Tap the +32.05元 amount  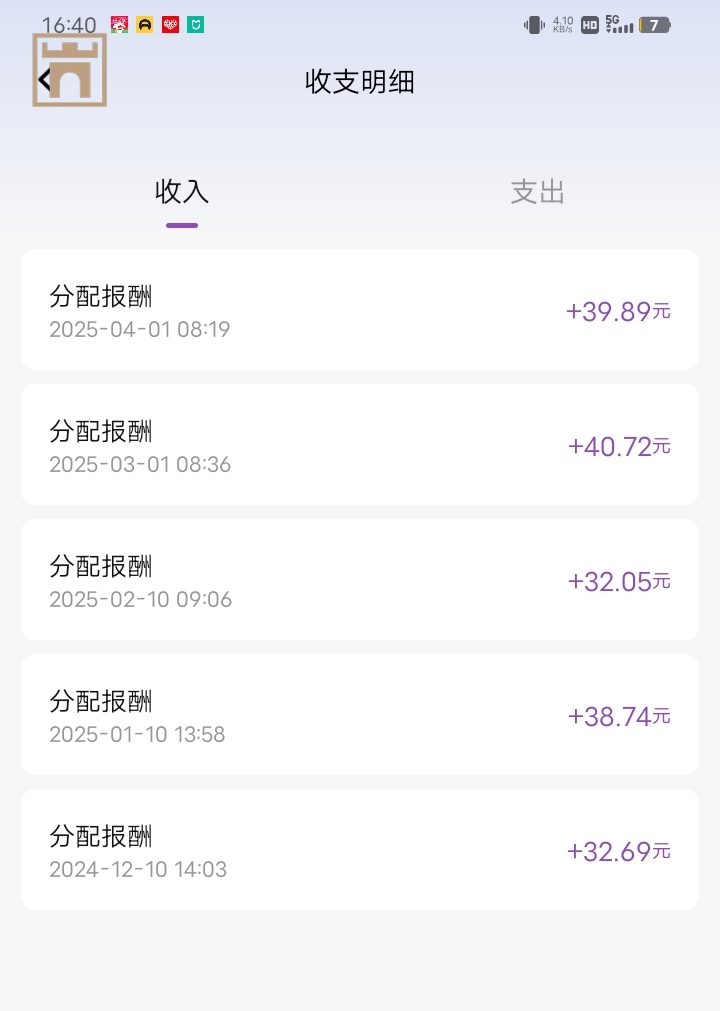tap(618, 581)
